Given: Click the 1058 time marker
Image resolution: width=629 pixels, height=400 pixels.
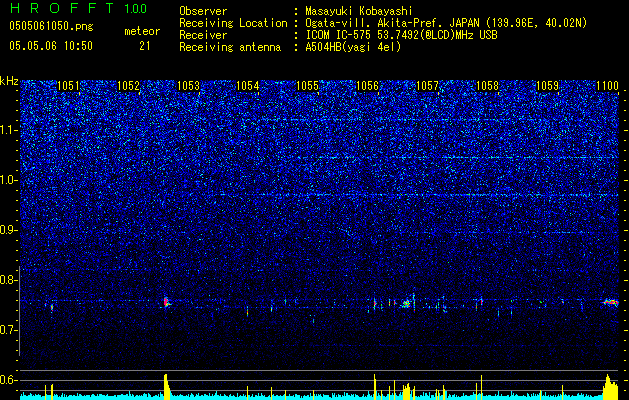Looking at the screenshot, I should [487, 86].
